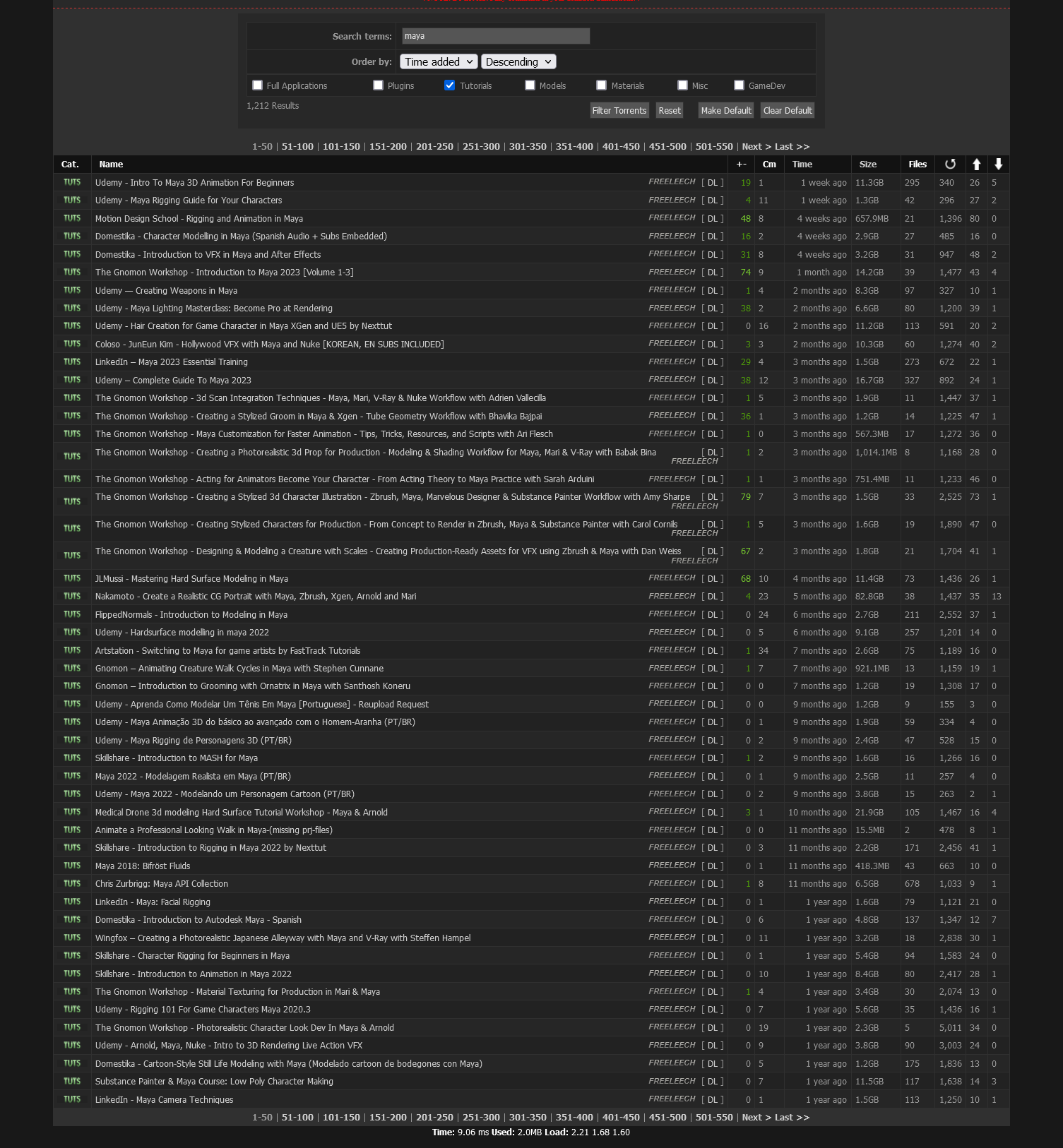Tick the Plugins category checkbox
This screenshot has width=1063, height=1148.
tap(379, 85)
